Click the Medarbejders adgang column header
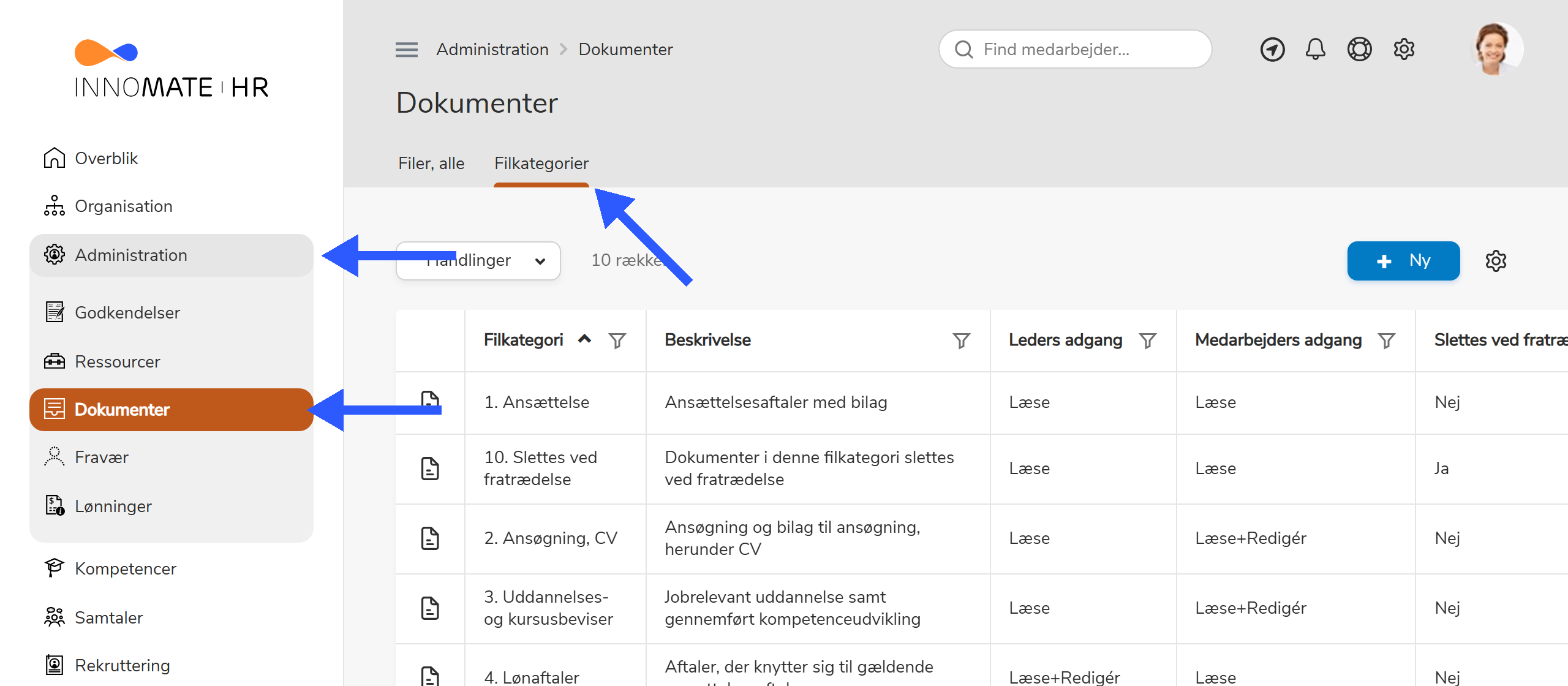Screen dimensions: 1568x686 pos(1278,340)
